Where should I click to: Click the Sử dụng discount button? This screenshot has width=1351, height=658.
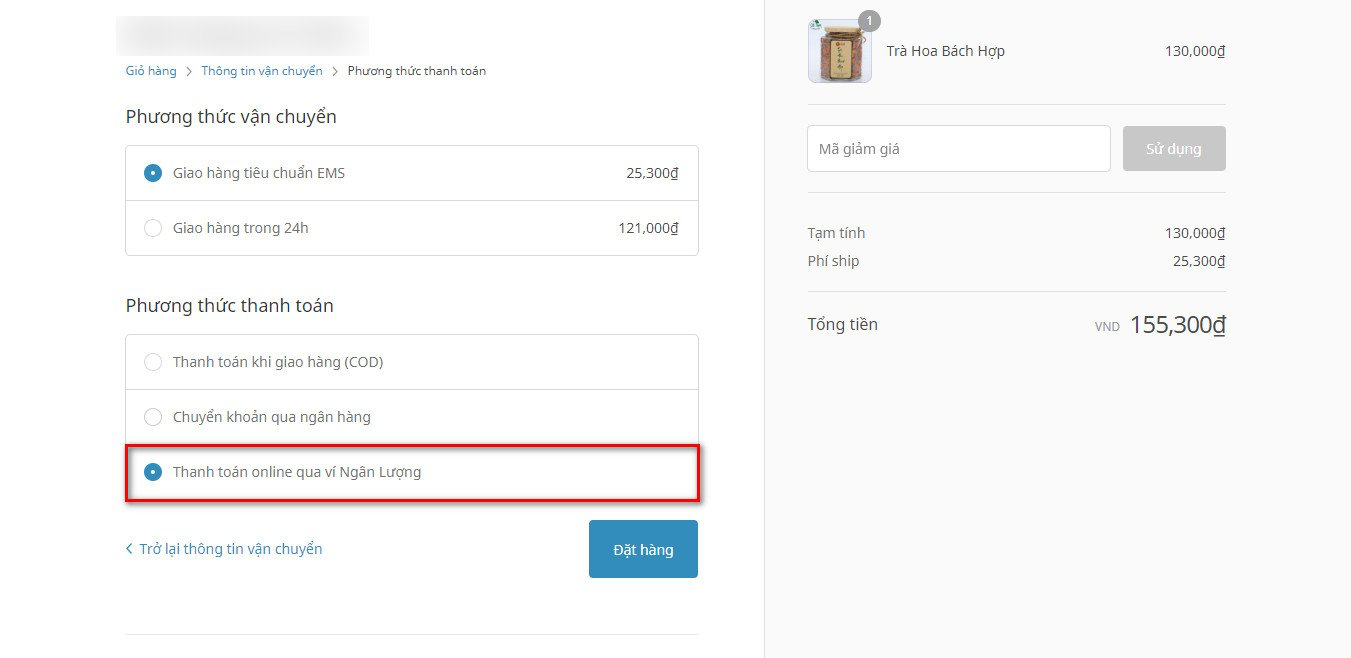[x=1173, y=149]
